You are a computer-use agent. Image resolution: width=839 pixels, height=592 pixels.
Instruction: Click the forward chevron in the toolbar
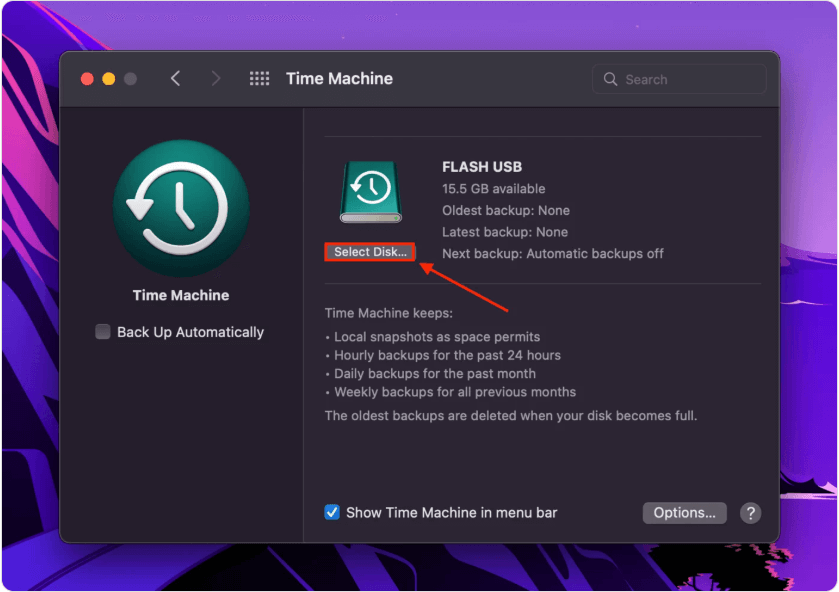(216, 79)
